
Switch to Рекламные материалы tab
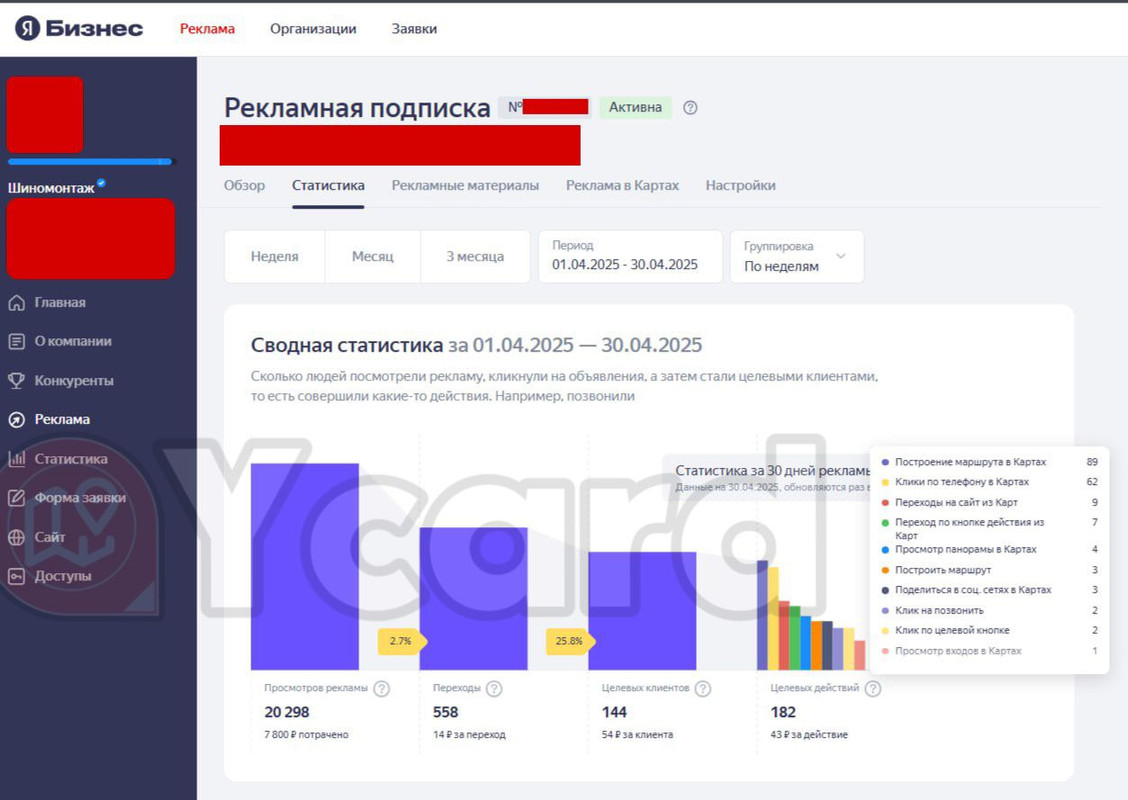point(465,186)
